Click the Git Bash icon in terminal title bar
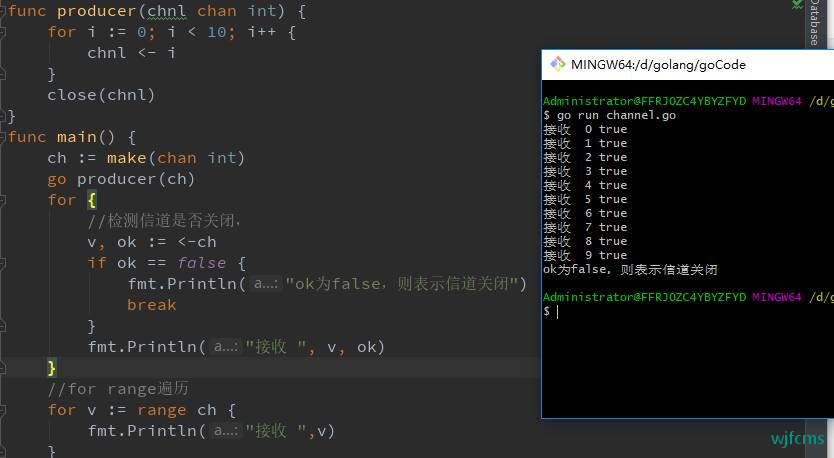This screenshot has width=834, height=458. point(557,65)
